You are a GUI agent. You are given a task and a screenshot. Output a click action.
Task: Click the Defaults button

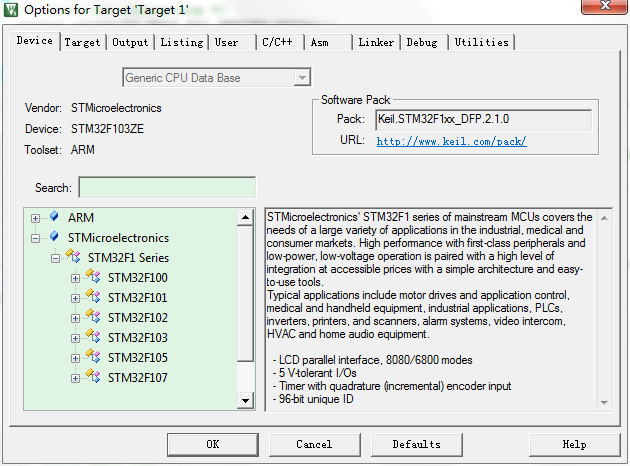pos(417,444)
